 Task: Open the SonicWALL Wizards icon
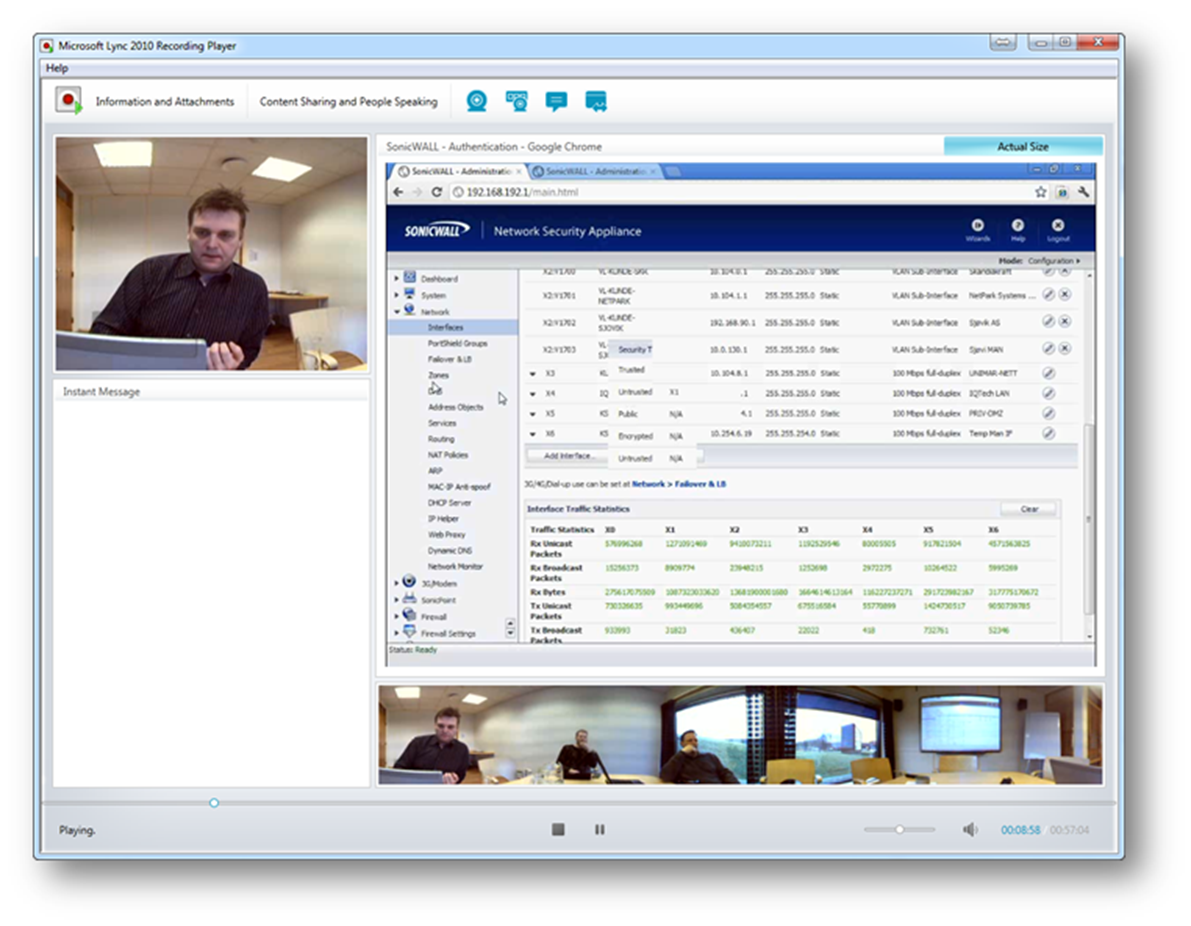pos(978,229)
